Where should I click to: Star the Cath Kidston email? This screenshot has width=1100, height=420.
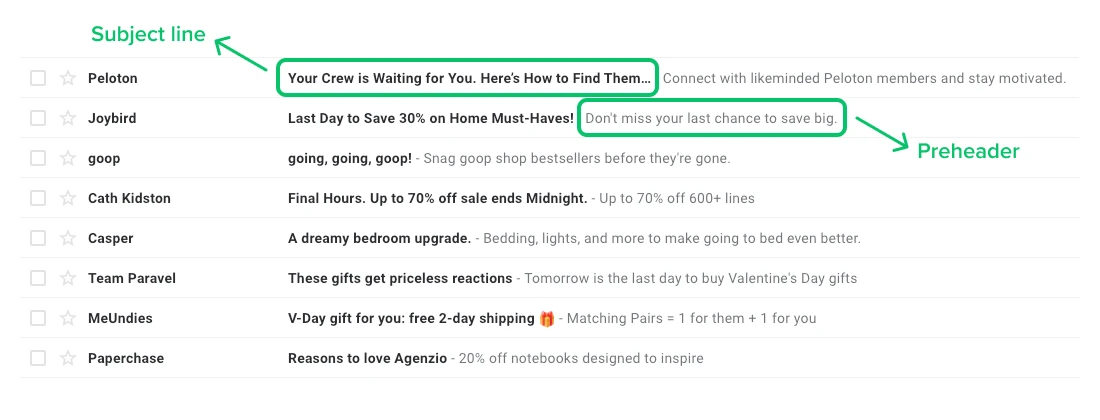click(68, 198)
